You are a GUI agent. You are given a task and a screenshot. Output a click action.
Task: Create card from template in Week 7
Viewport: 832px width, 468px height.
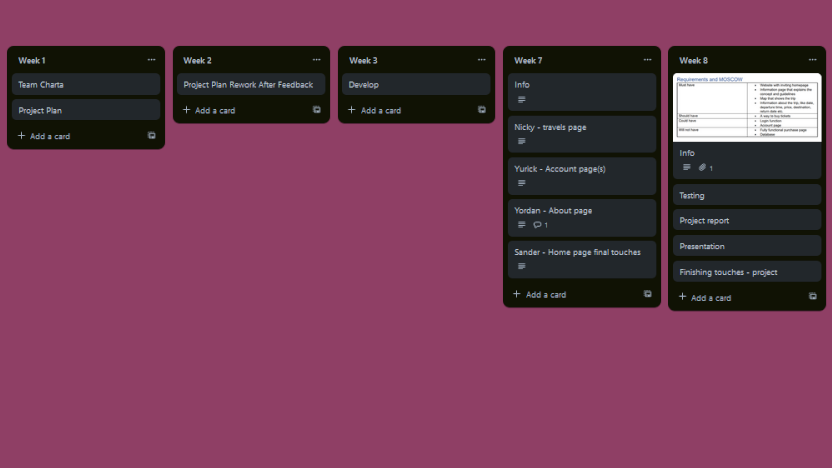(x=647, y=294)
